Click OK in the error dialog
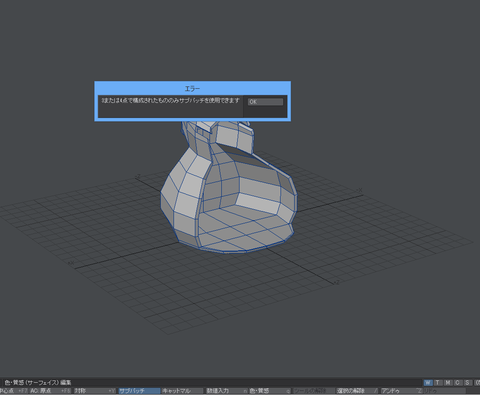This screenshot has height=395, width=480. tap(265, 102)
